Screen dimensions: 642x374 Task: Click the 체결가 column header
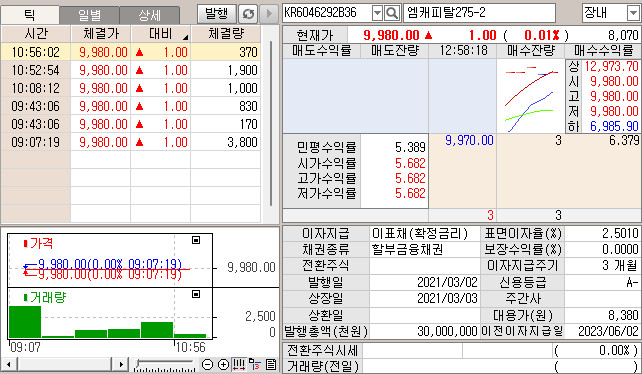pyautogui.click(x=101, y=34)
